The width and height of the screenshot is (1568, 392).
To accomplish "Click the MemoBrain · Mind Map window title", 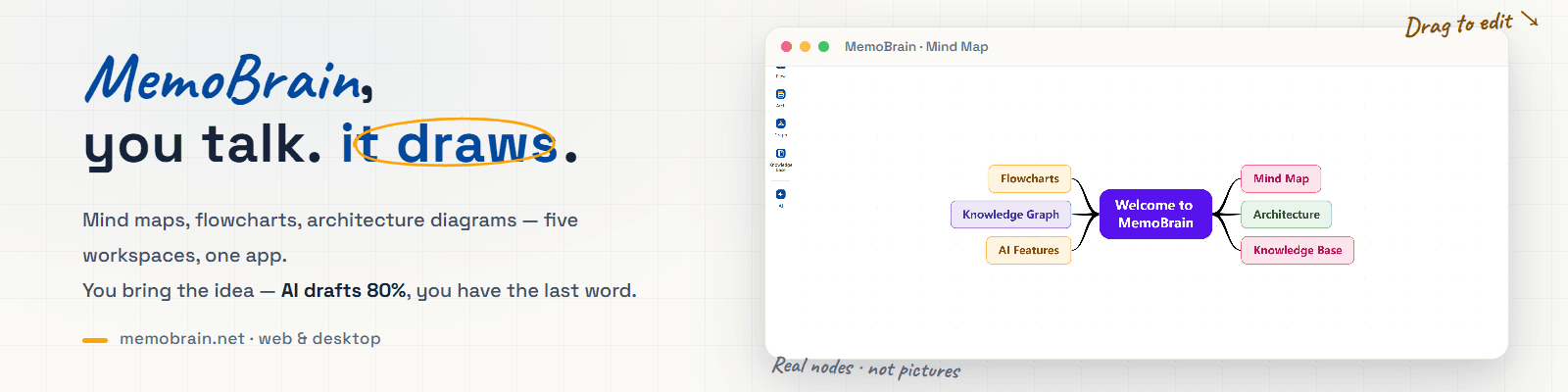I will [916, 46].
